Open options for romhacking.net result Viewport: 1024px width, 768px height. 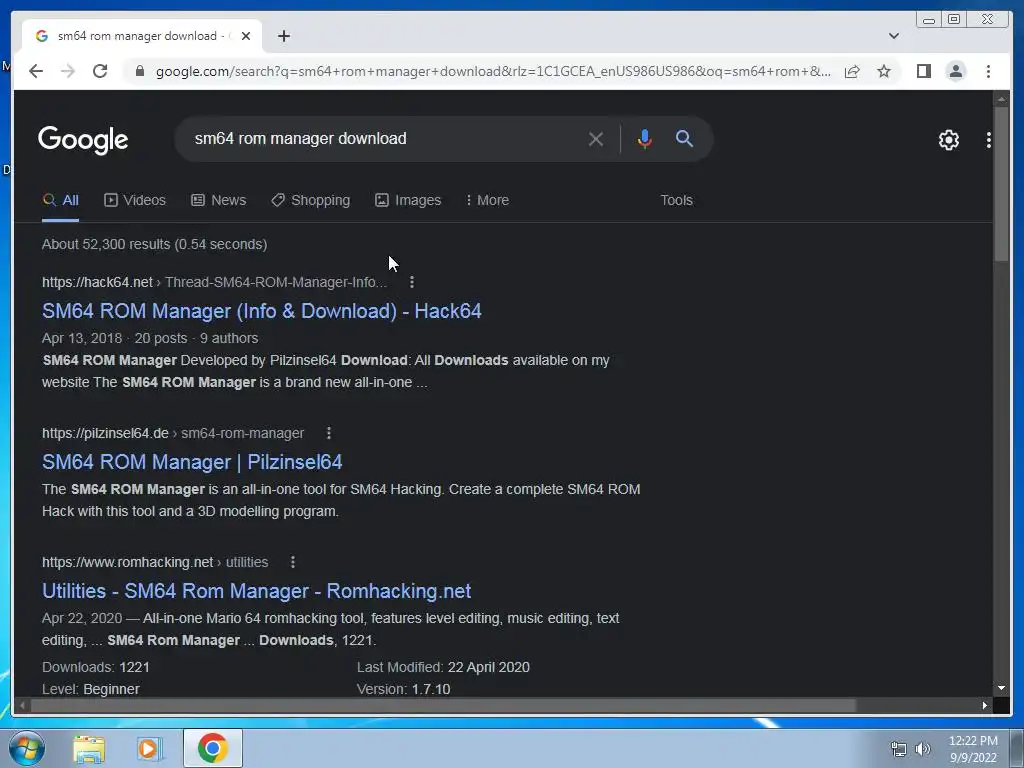coord(293,562)
